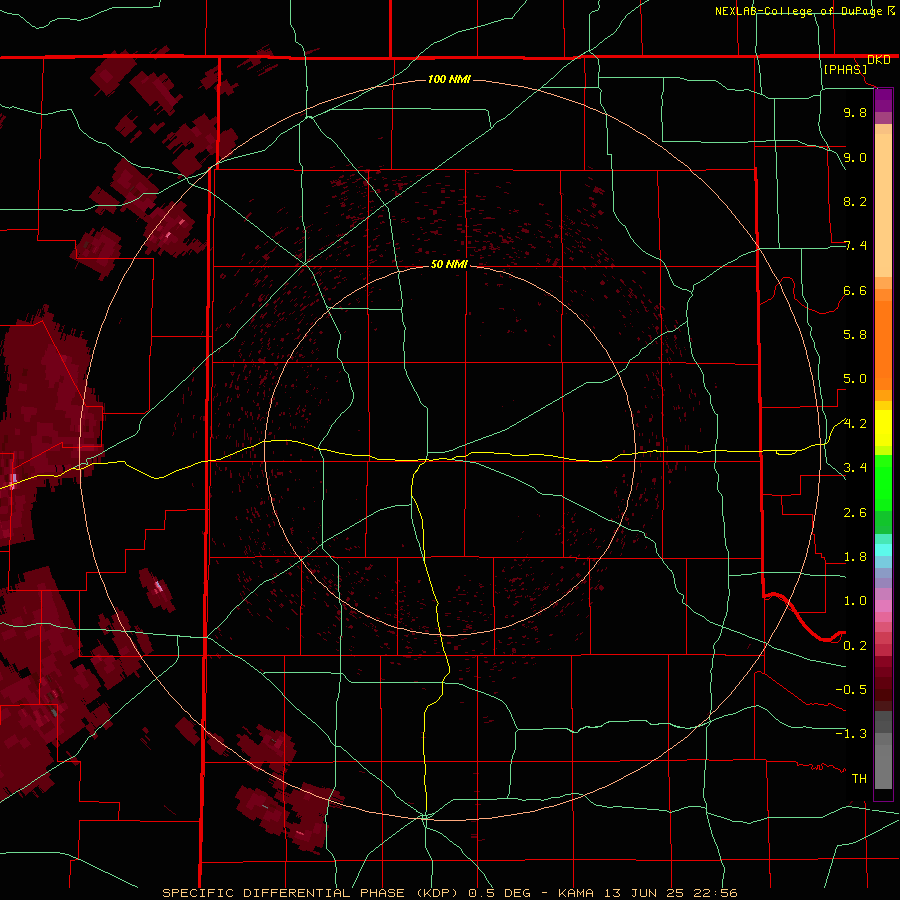900x900 pixels.
Task: Select the pink swatch on the color bar
Action: (883, 606)
